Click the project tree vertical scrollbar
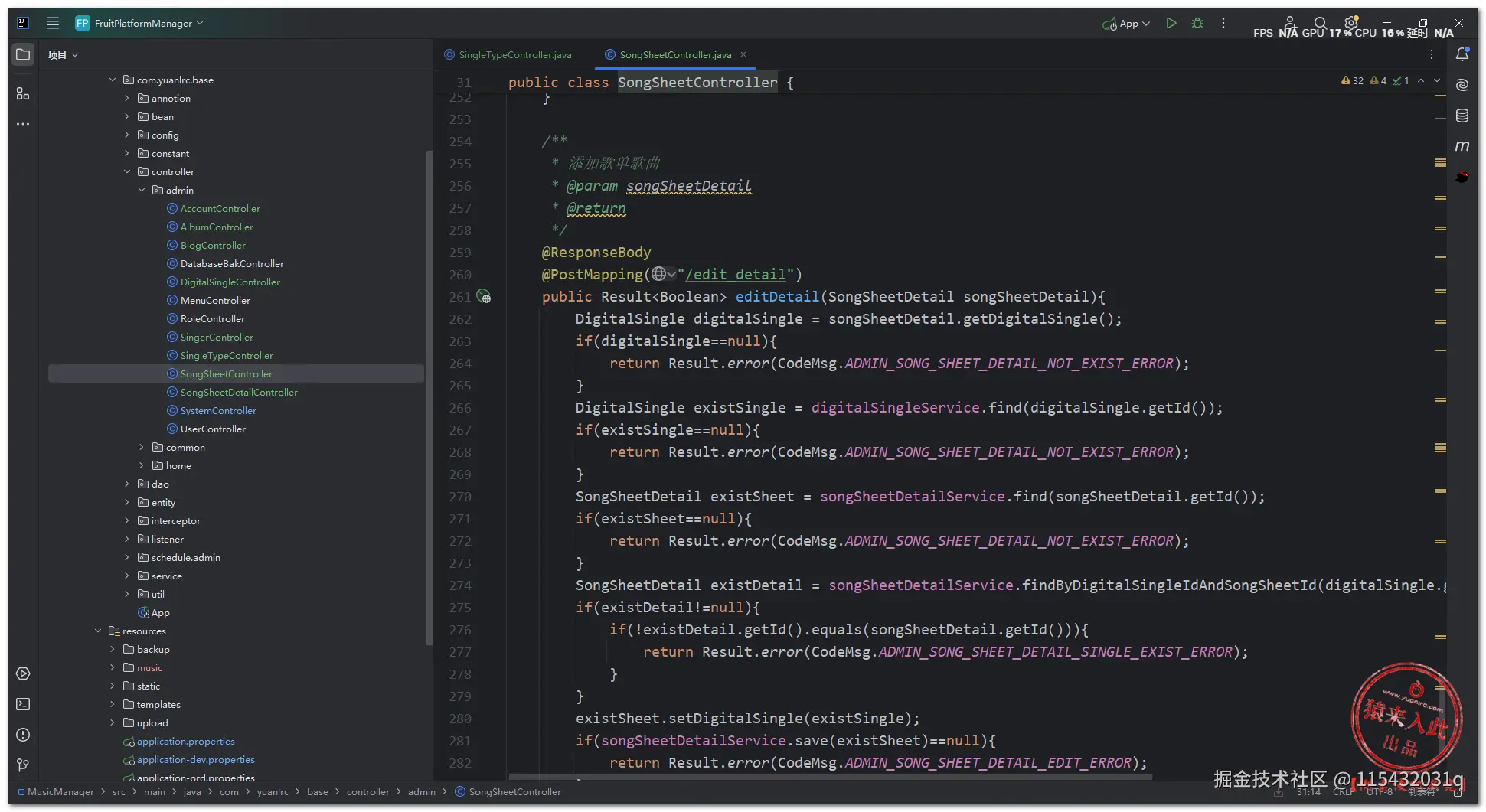This screenshot has width=1486, height=812. point(429,398)
